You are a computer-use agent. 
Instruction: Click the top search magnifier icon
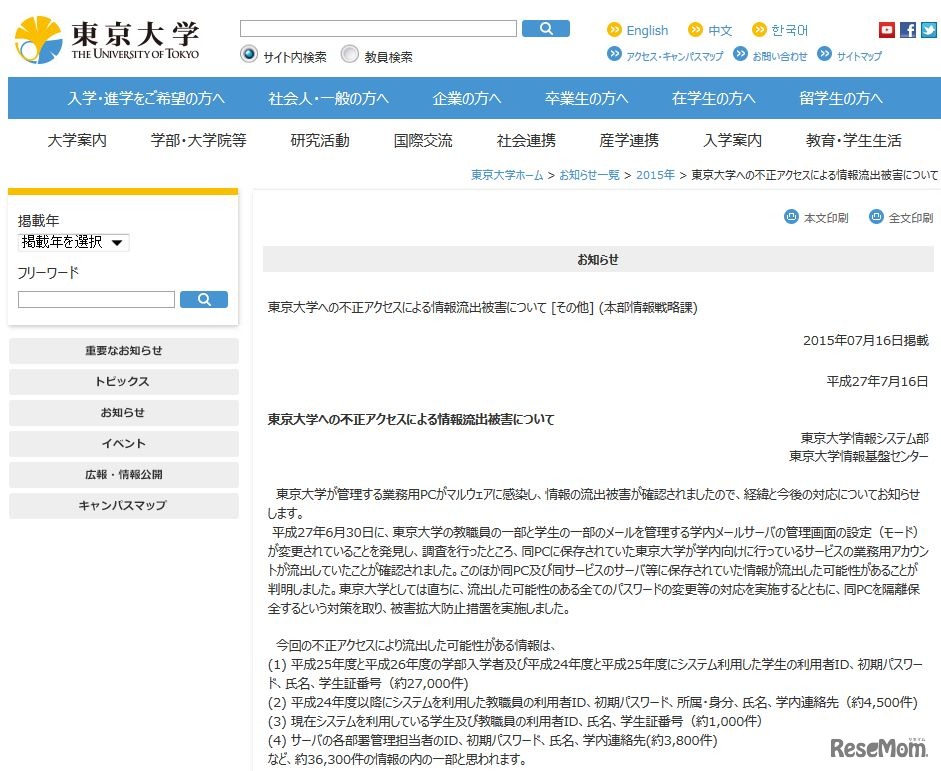coord(545,28)
